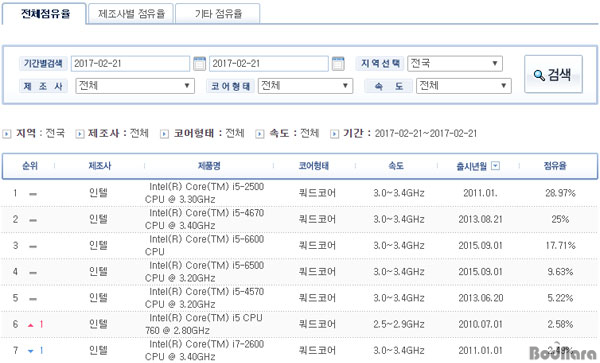Click the red up arrow in rank 6

[x=31, y=325]
